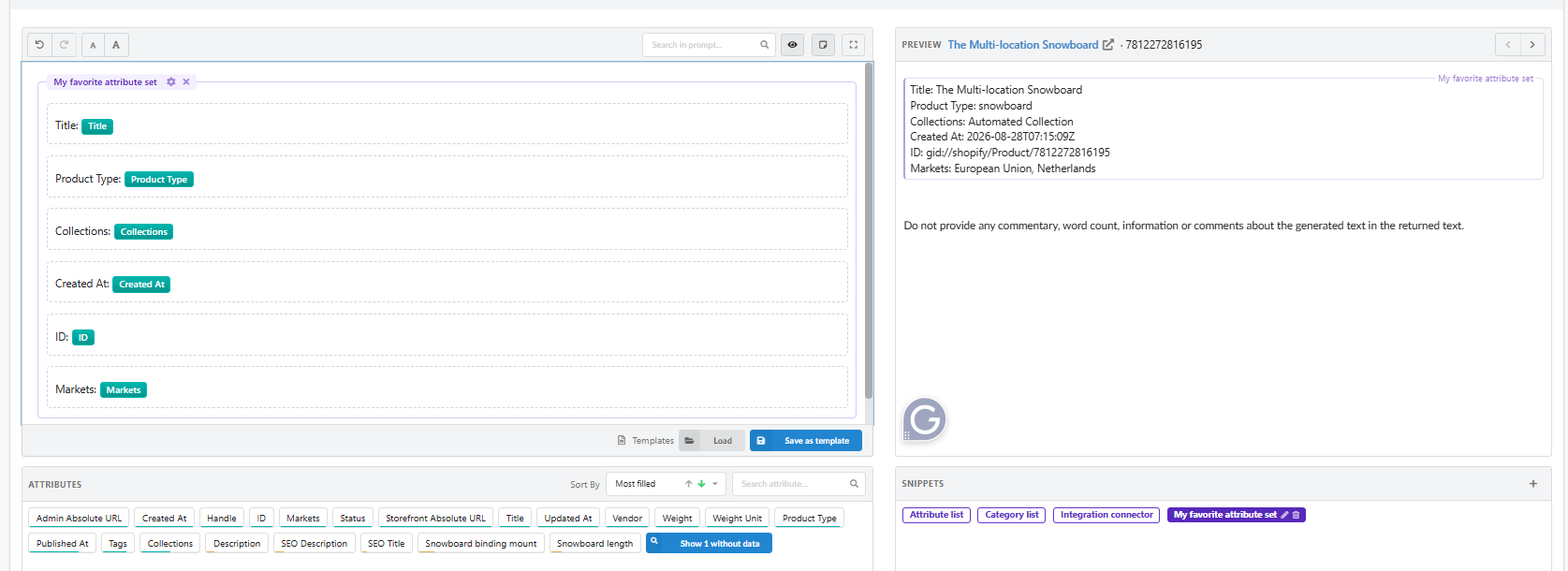Add Vendor attribute
The image size is (1568, 571).
click(627, 518)
